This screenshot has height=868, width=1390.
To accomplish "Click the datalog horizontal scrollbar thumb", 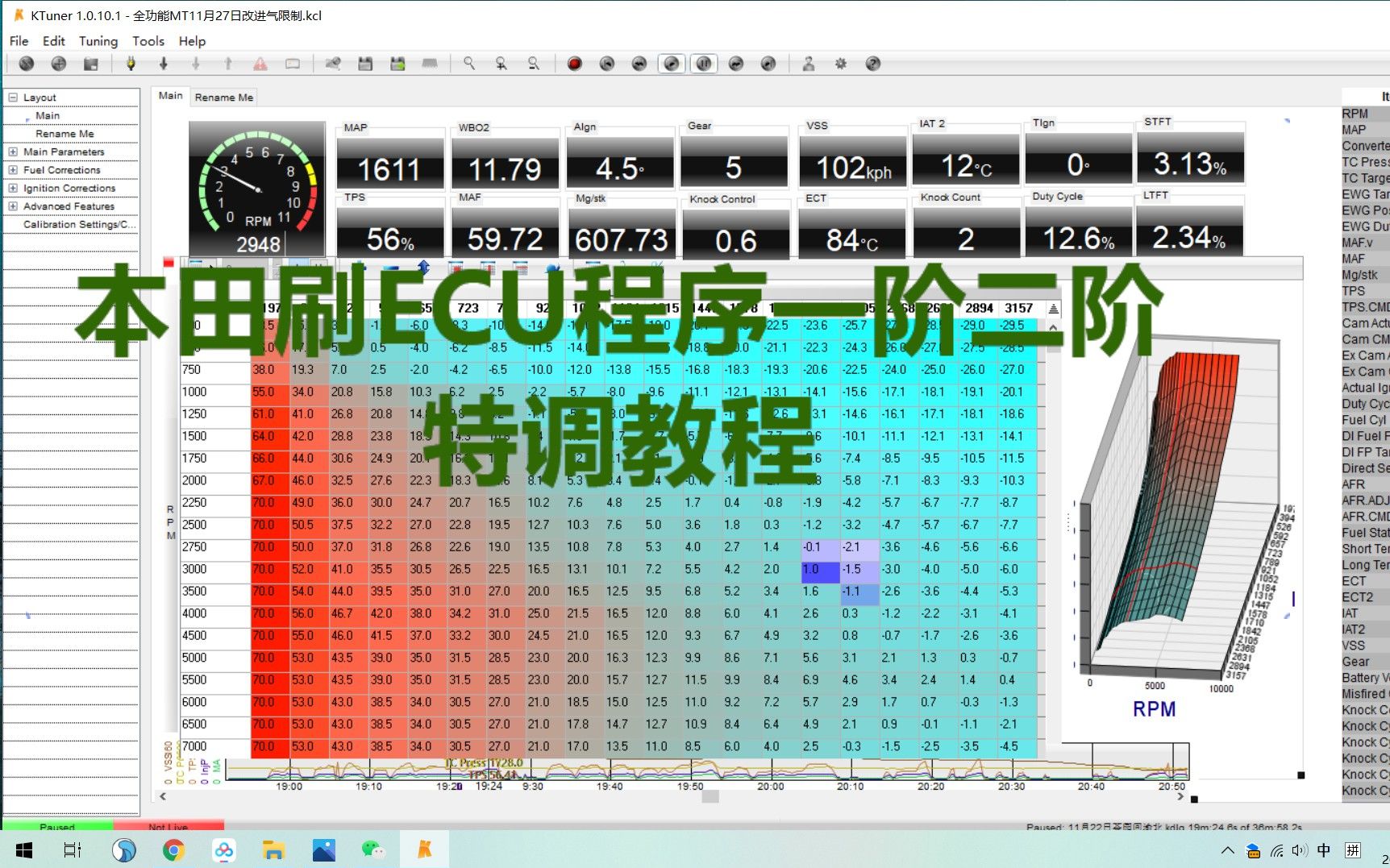I will (710, 796).
